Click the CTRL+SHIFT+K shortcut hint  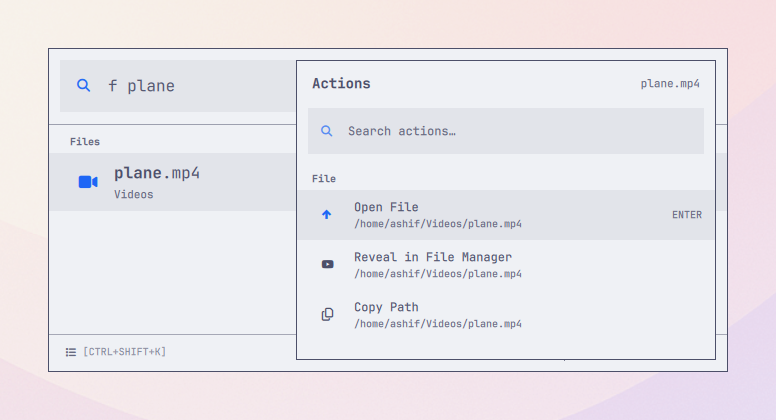[x=125, y=352]
